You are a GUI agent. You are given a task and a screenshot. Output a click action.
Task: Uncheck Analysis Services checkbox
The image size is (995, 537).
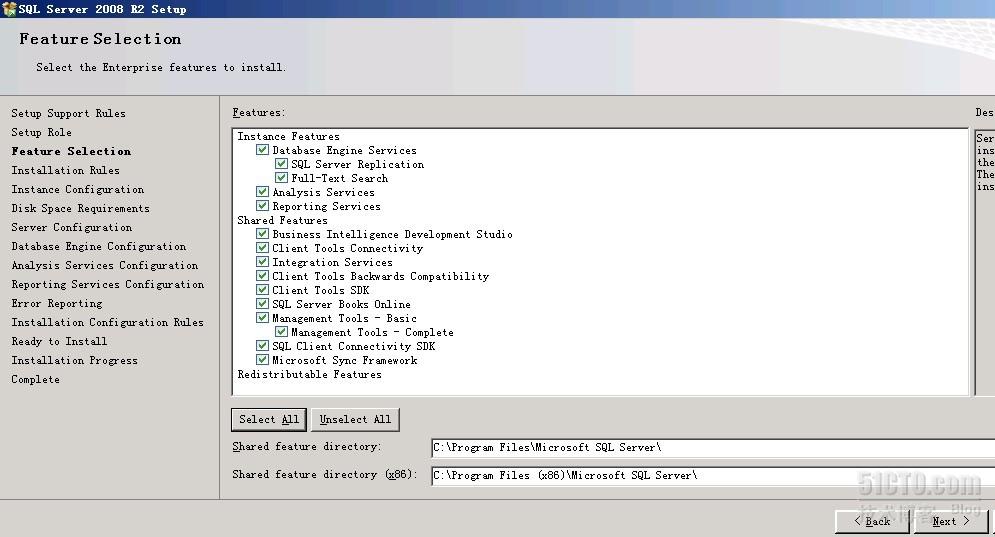262,192
